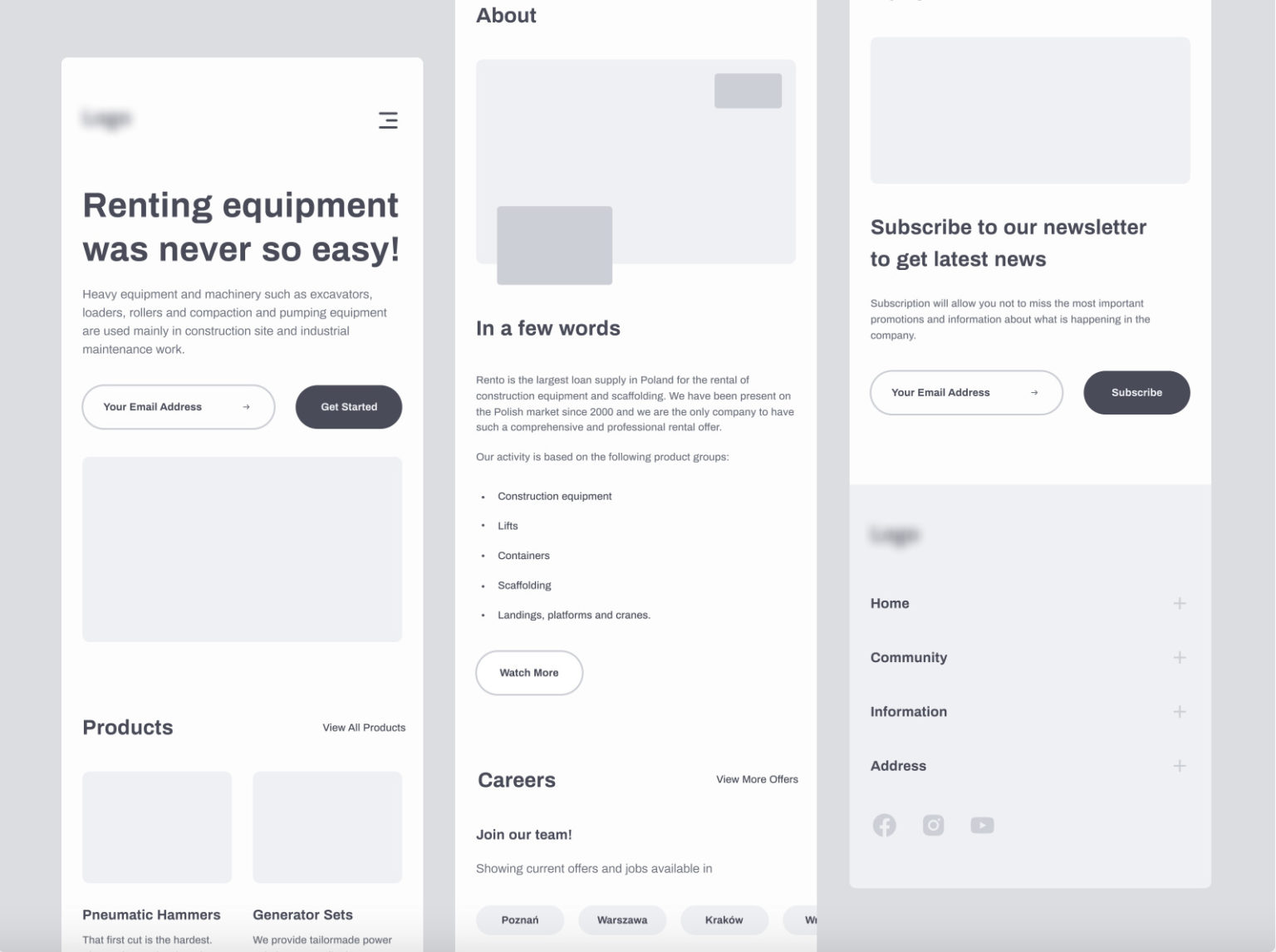Screen dimensions: 1276x952
Task: Click the blurred logo in the footer
Action: pos(896,535)
